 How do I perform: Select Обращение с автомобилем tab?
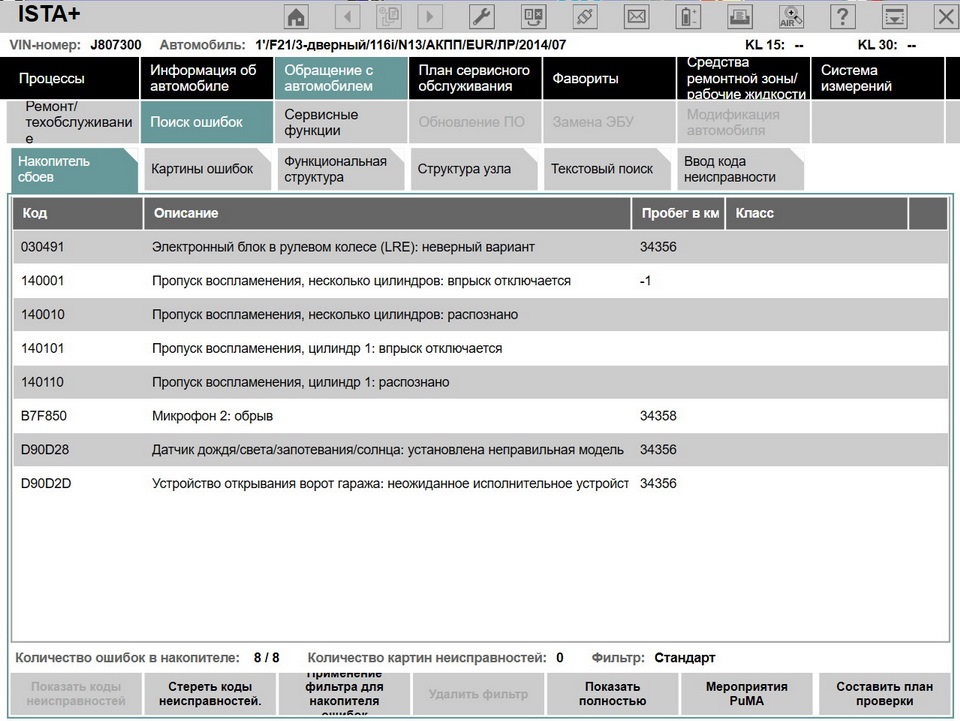tap(341, 78)
